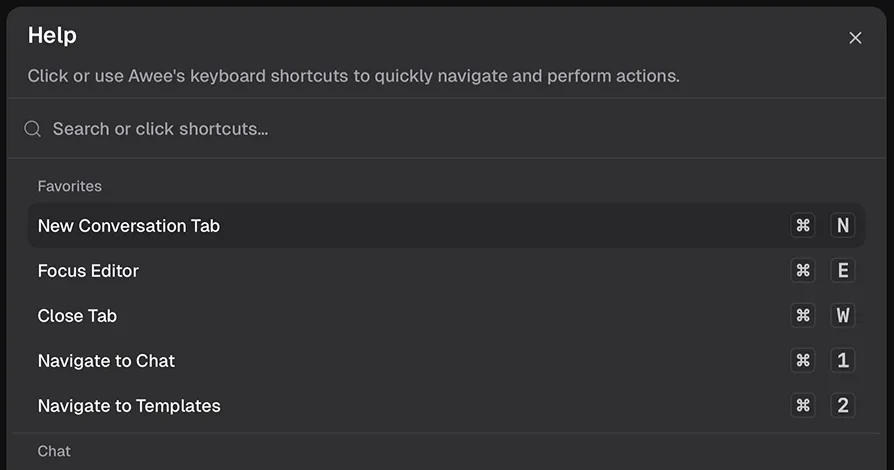Click Command key icon for New Conversation Tab
Screen dimensions: 894x470
pos(803,226)
